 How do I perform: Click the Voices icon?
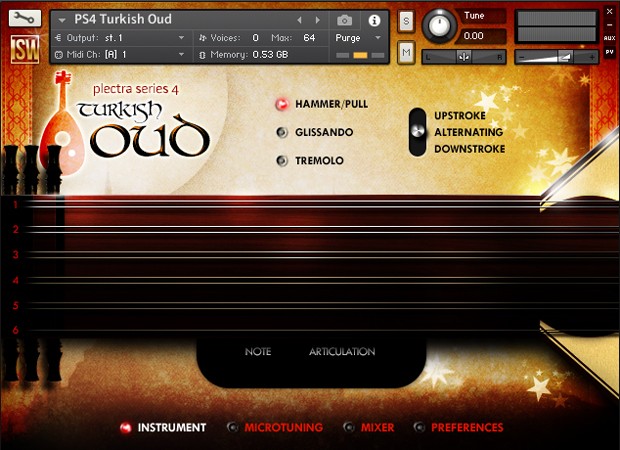(203, 38)
